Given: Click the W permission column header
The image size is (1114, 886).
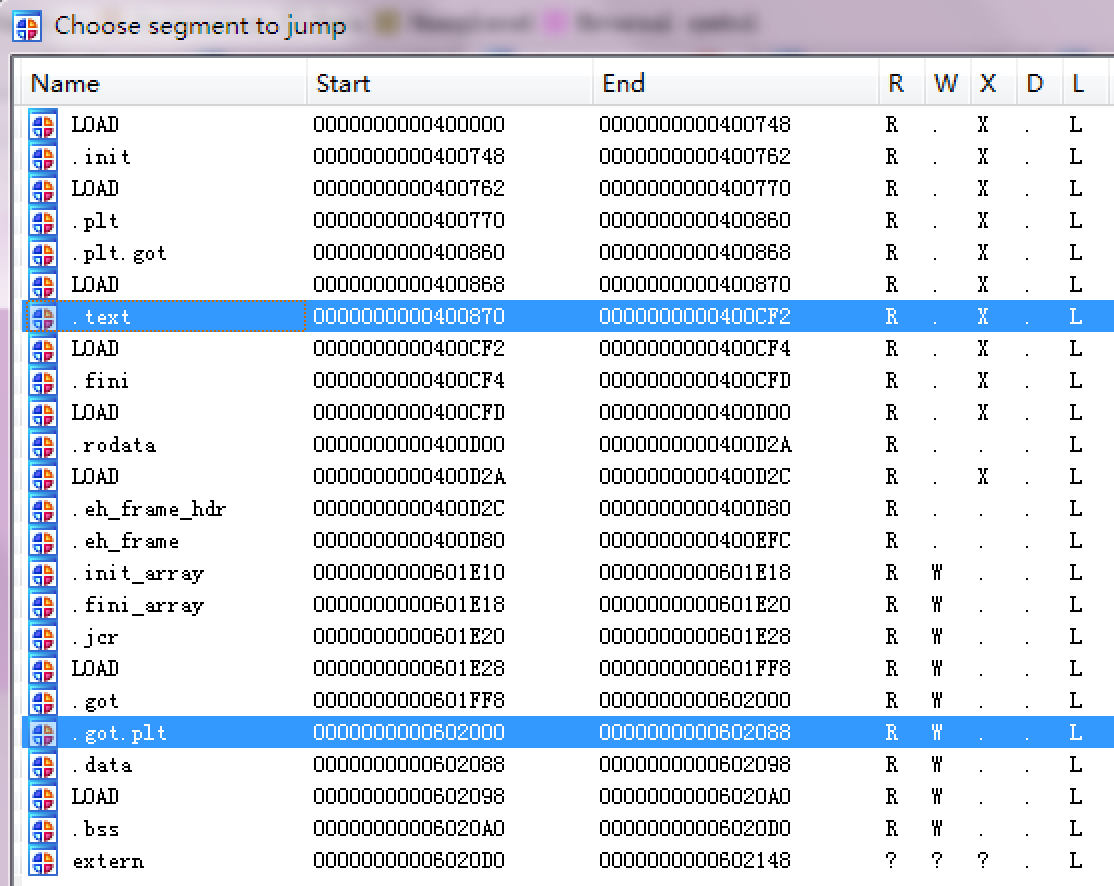Looking at the screenshot, I should tap(948, 83).
